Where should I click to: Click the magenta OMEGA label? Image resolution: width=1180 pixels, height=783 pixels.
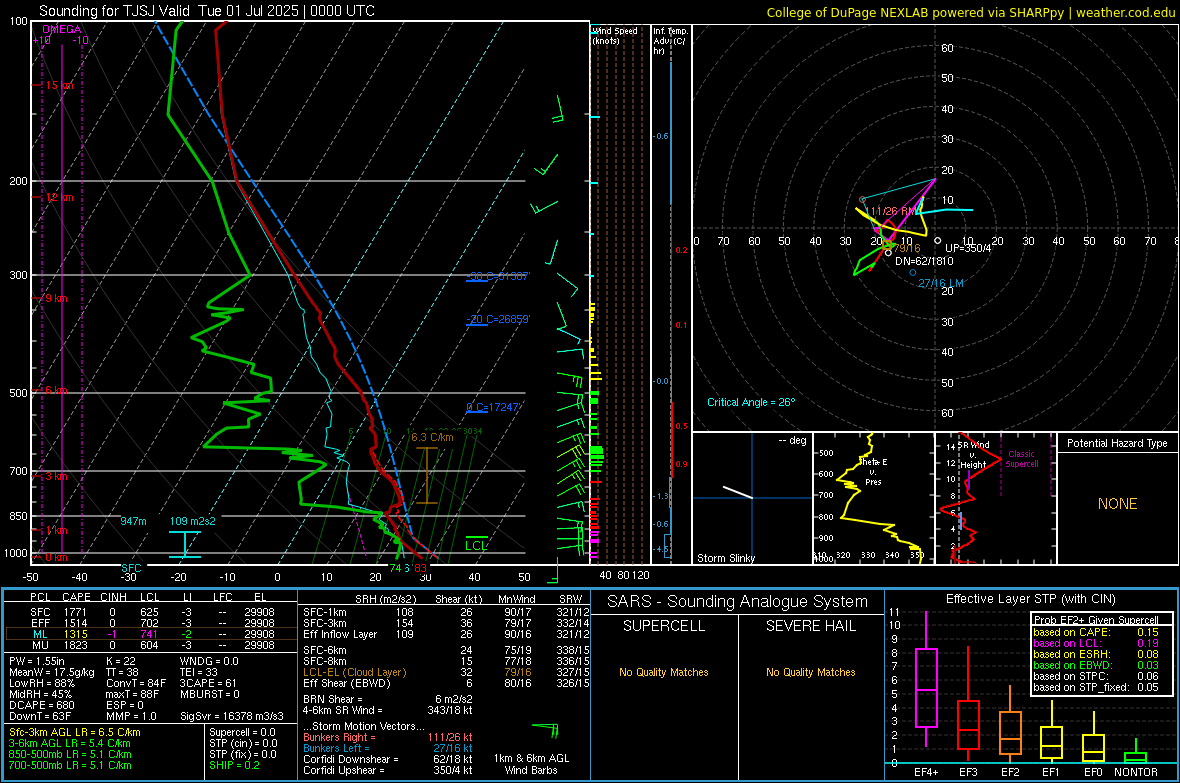click(x=62, y=29)
